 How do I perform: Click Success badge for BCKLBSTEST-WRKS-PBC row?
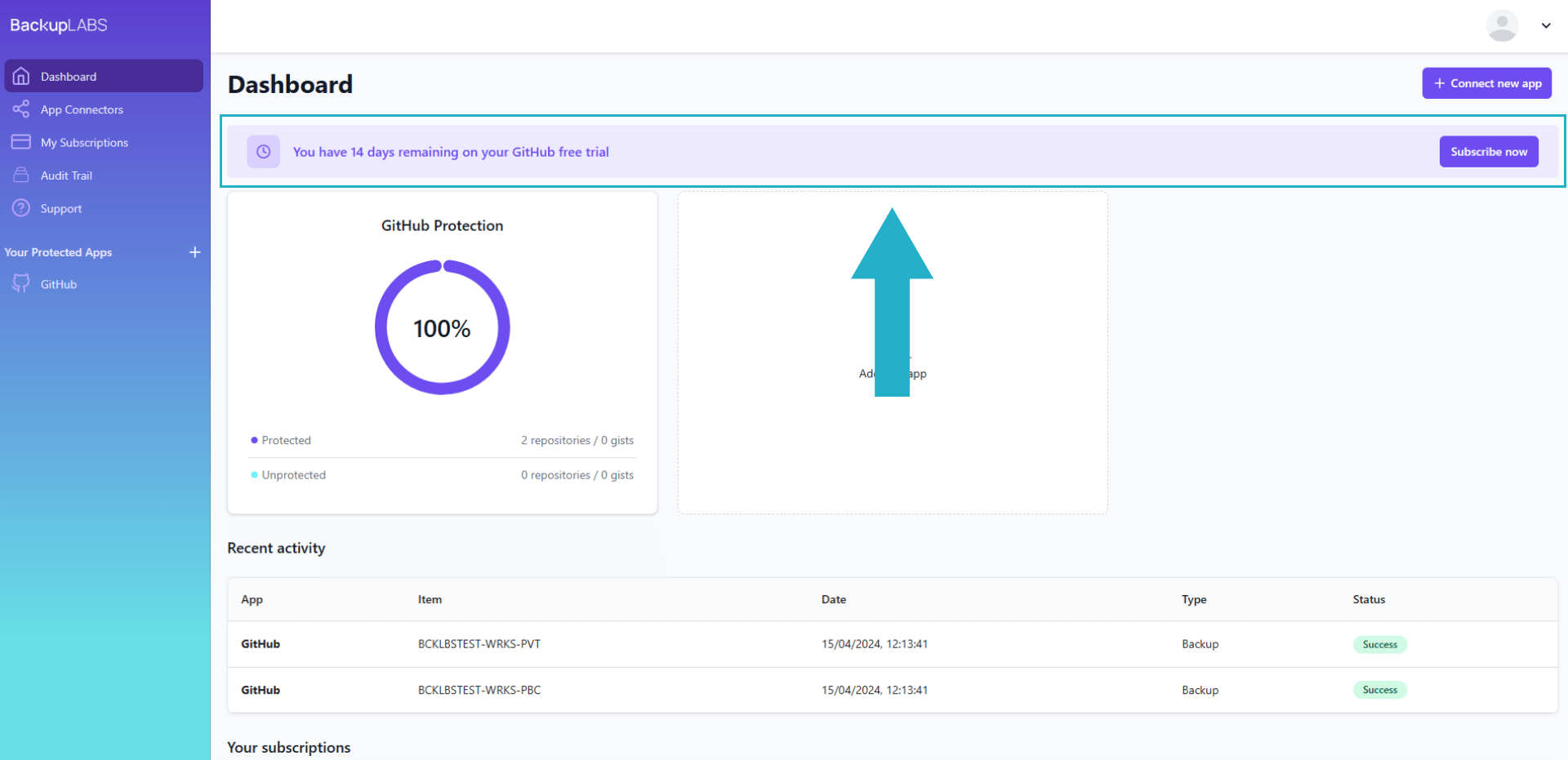[x=1379, y=690]
